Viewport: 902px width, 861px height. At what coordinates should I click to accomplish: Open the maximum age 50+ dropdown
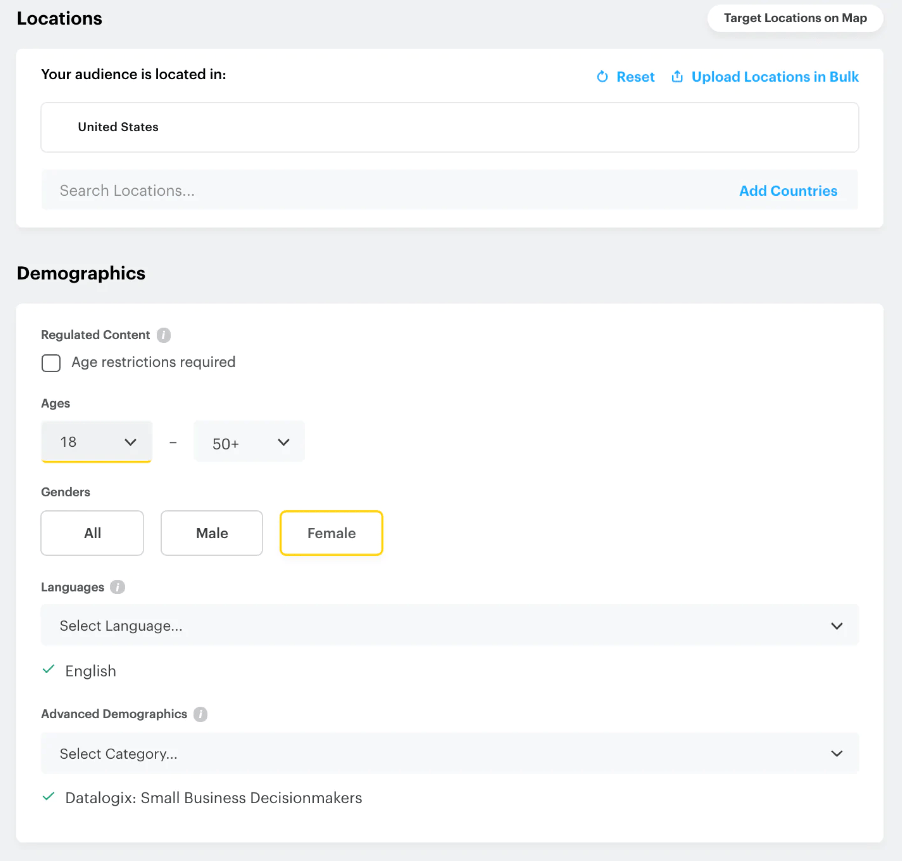click(249, 442)
